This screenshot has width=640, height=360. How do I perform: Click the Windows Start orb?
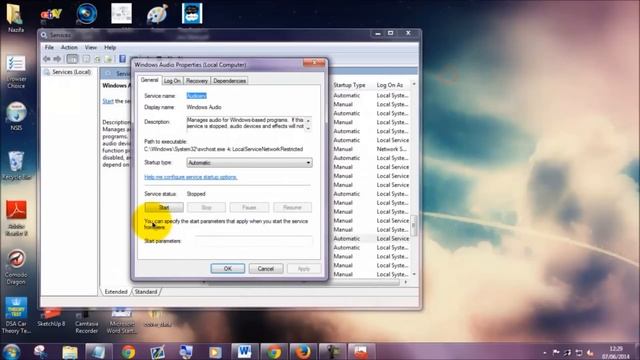[11, 352]
